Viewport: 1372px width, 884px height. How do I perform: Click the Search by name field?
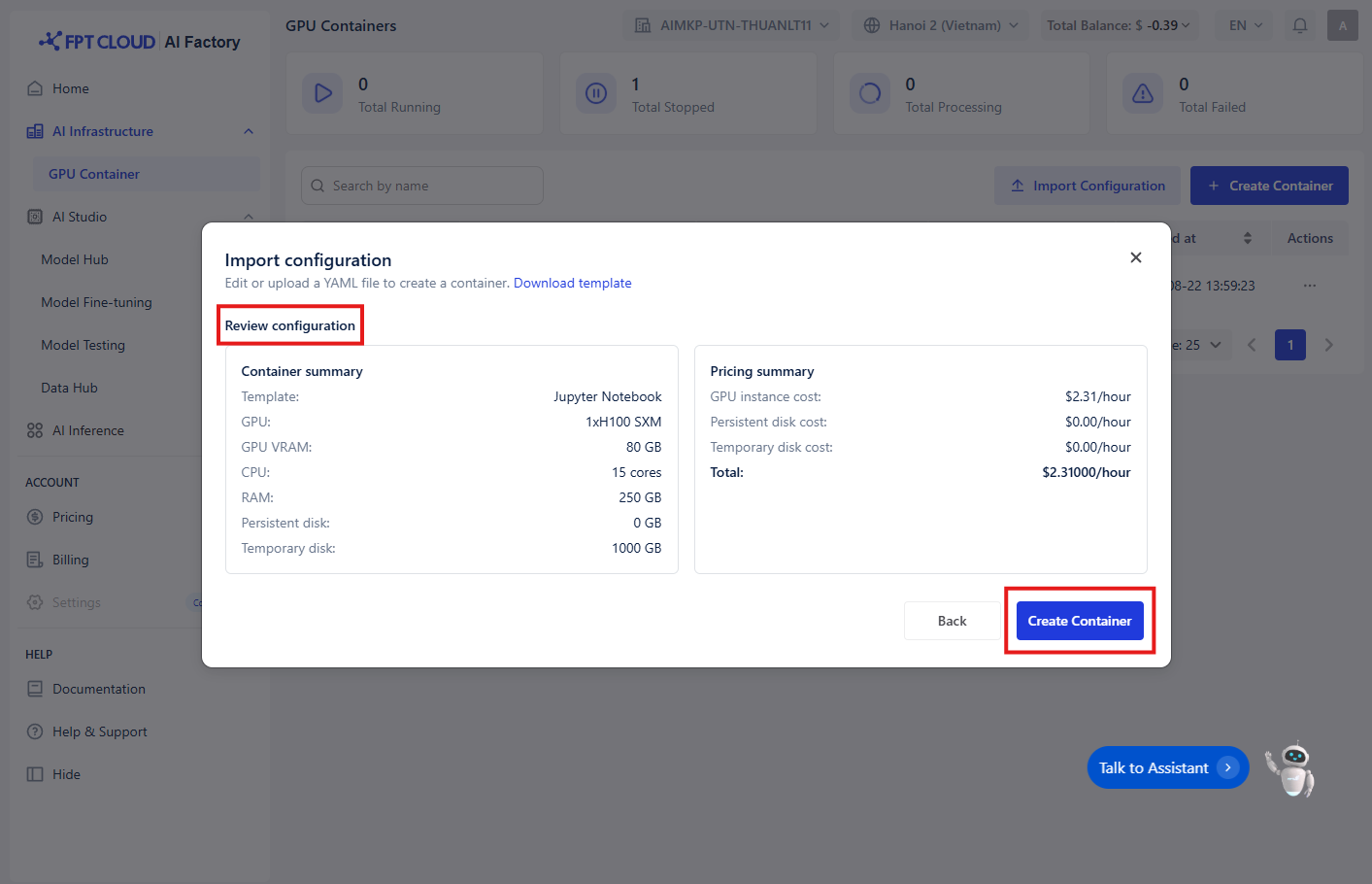[422, 186]
